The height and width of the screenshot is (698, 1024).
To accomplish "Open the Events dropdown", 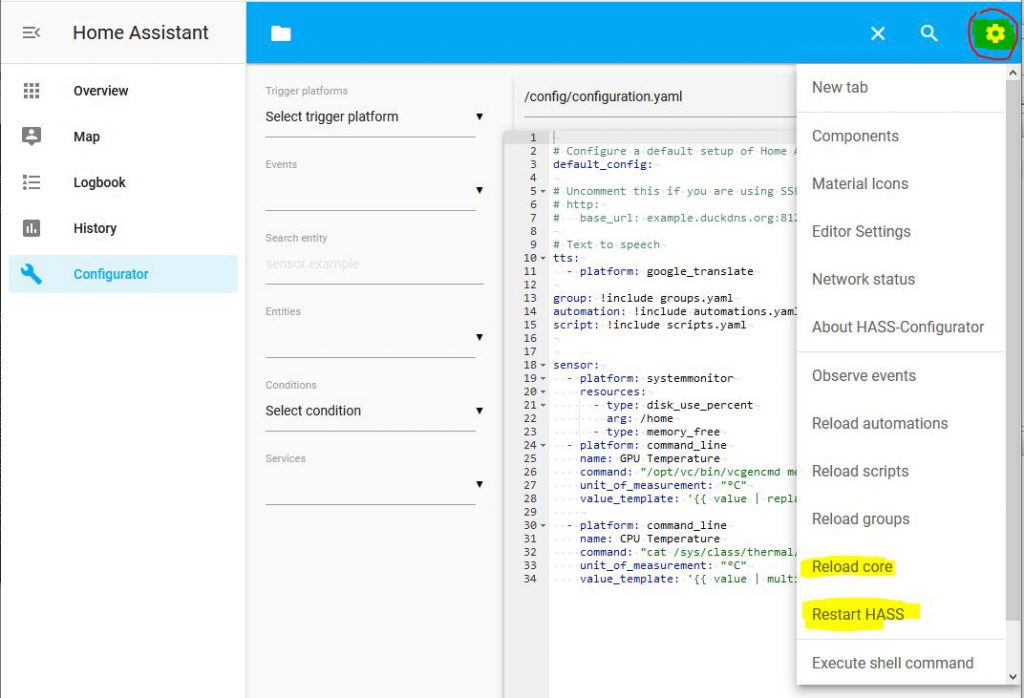I will (374, 190).
